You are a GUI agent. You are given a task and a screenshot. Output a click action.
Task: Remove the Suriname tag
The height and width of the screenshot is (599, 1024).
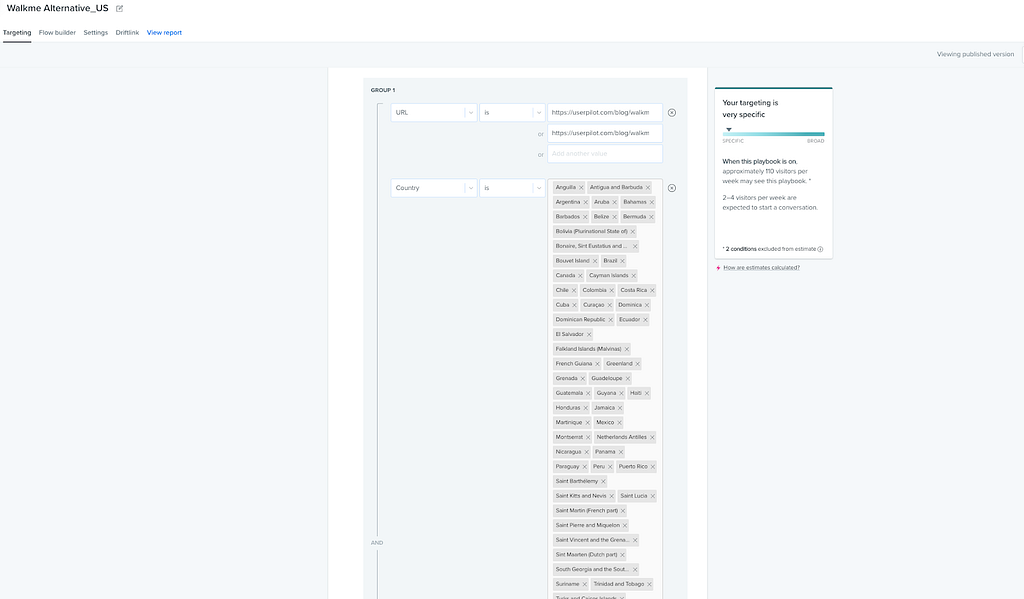(584, 584)
